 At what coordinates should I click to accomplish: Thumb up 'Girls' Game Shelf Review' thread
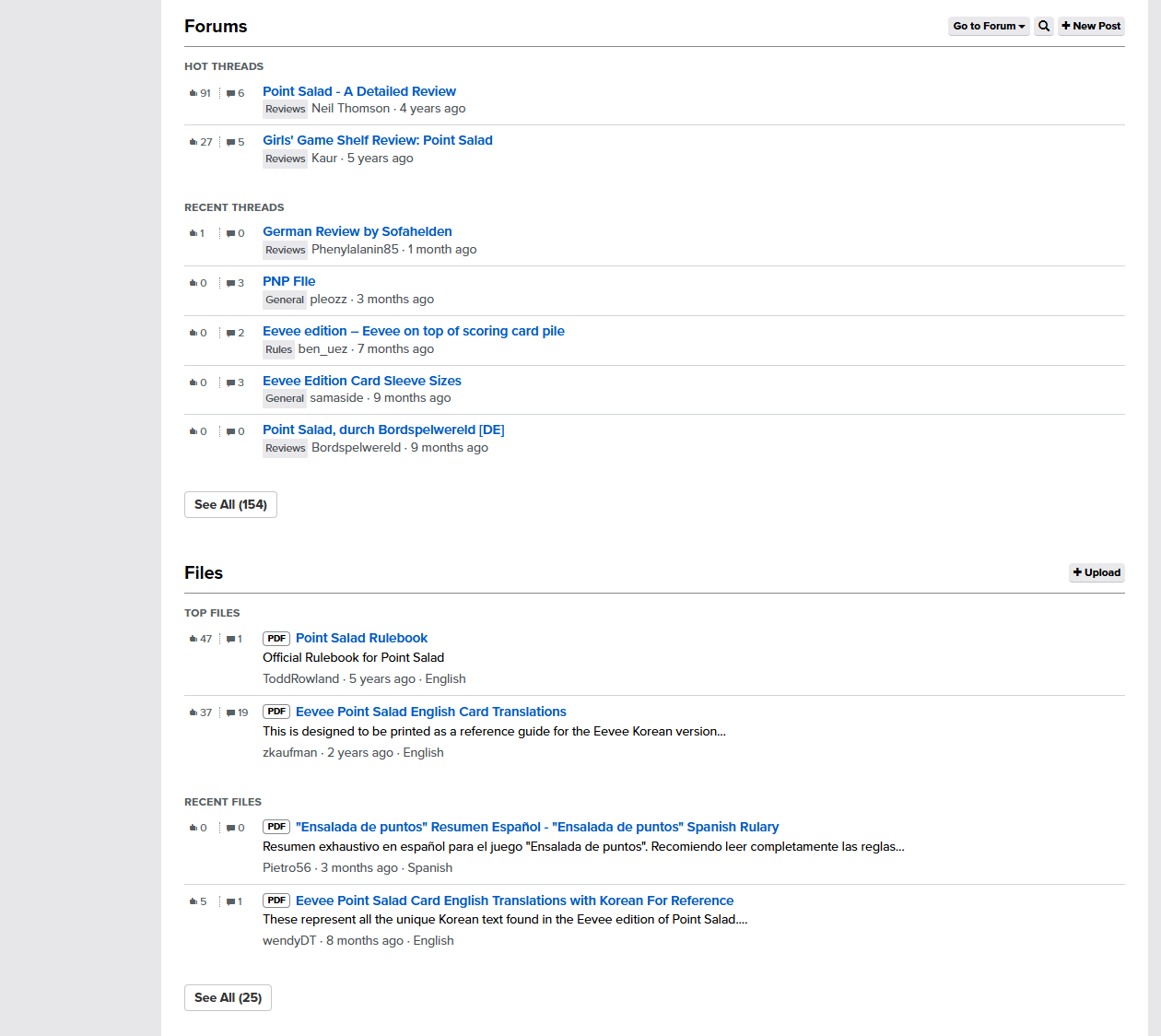[x=193, y=142]
